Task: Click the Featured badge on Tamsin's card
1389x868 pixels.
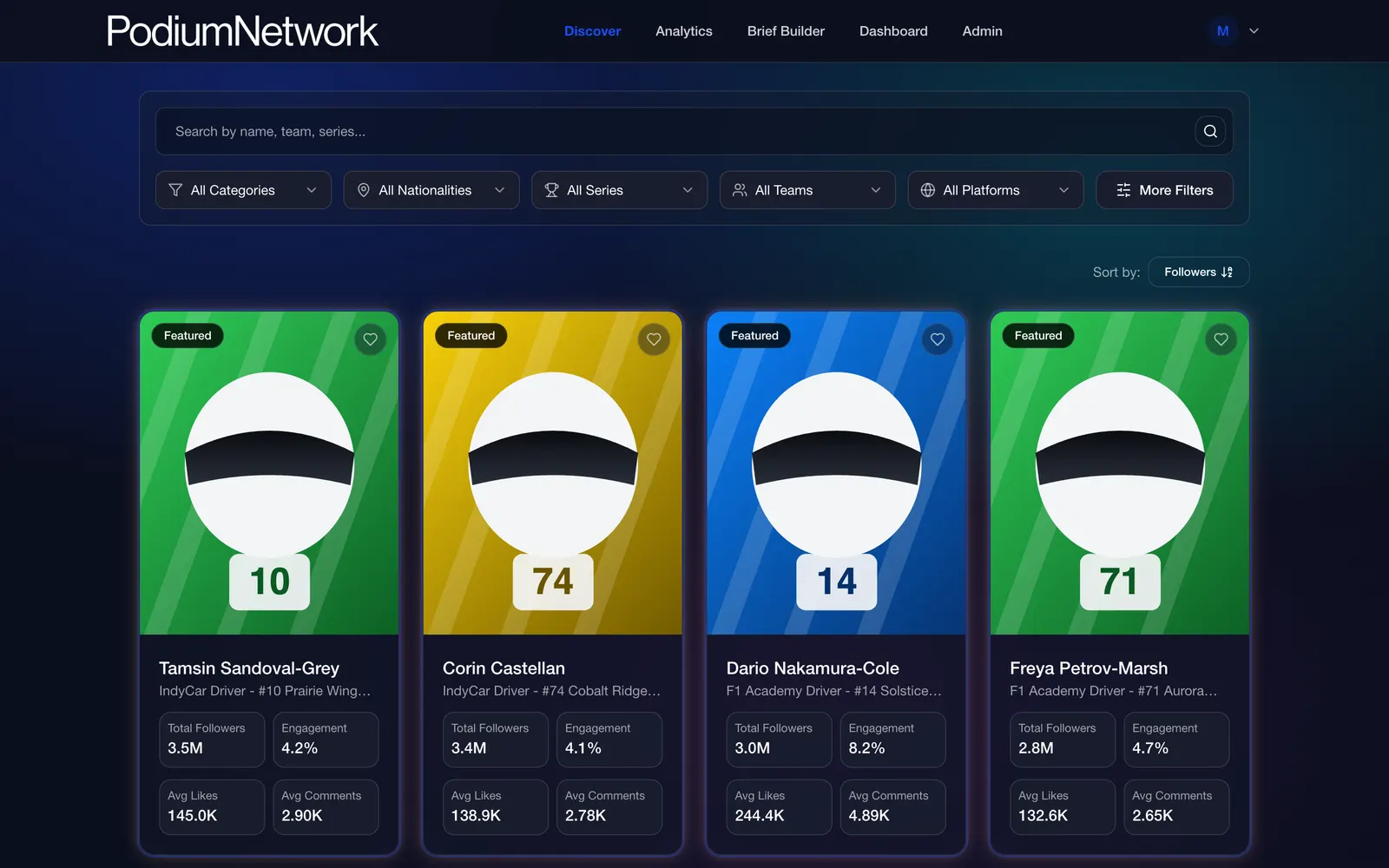Action: tap(188, 336)
